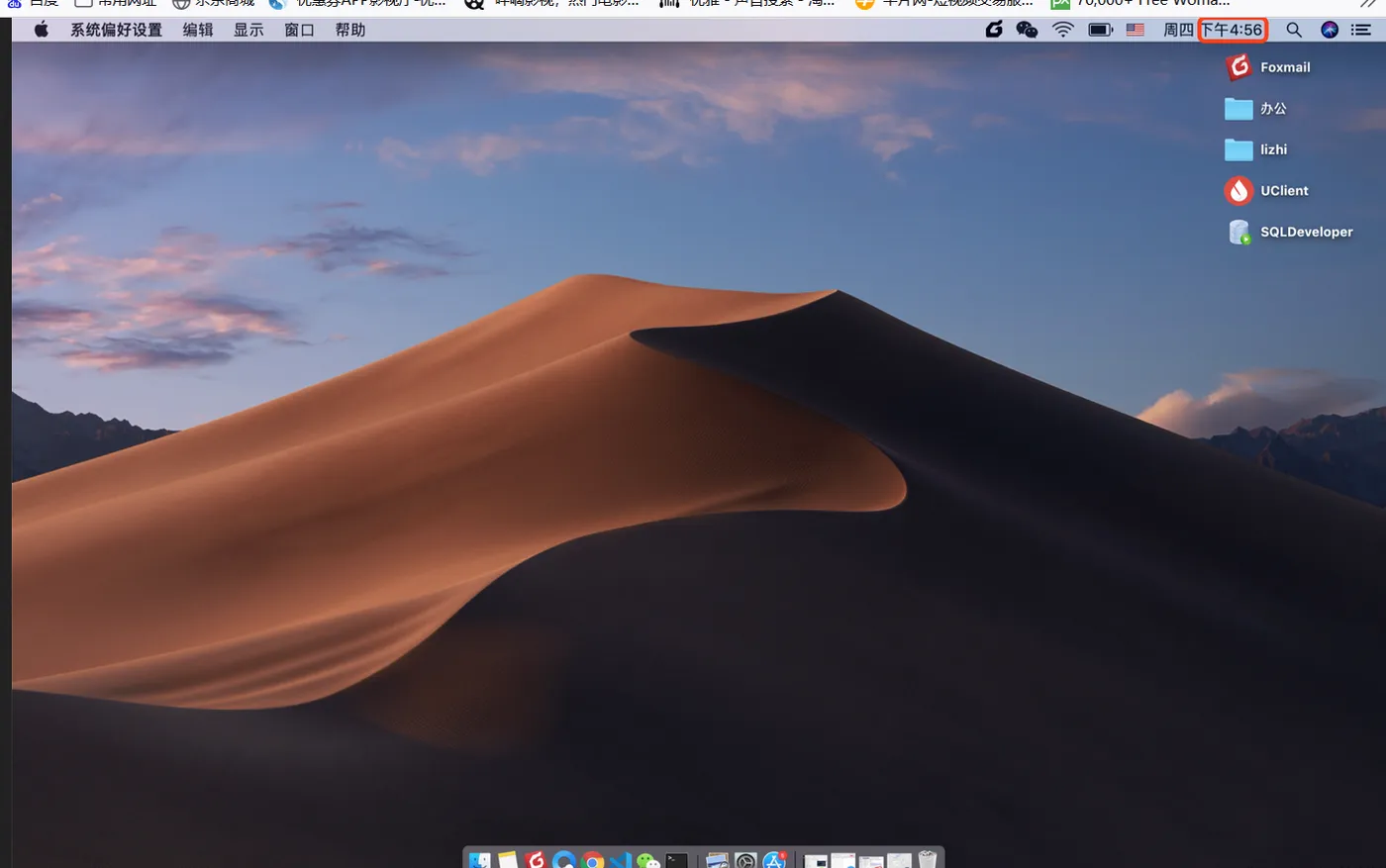
Task: Open the Notification Center list icon
Action: coord(1362,30)
